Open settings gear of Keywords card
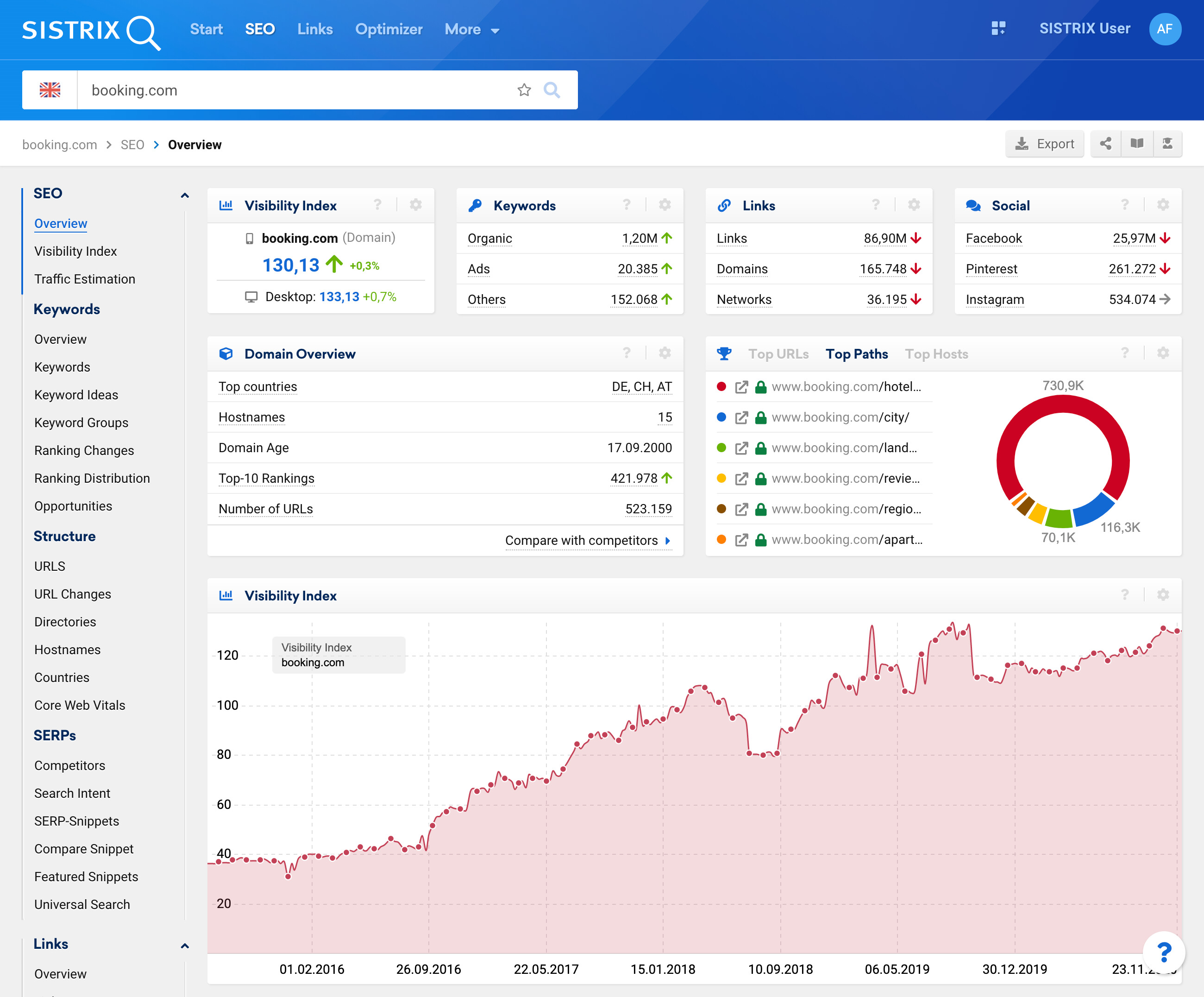The height and width of the screenshot is (997, 1204). click(x=665, y=205)
